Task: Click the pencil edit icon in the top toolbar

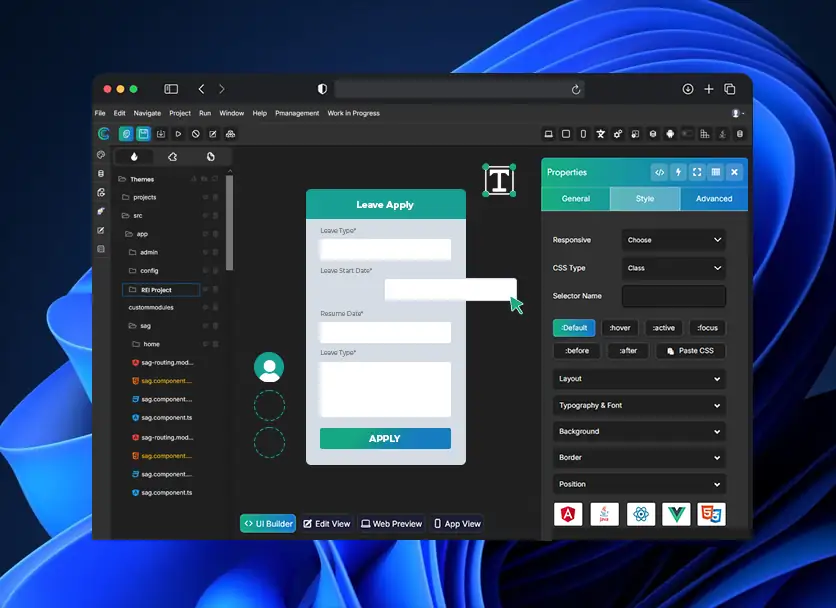Action: click(213, 134)
